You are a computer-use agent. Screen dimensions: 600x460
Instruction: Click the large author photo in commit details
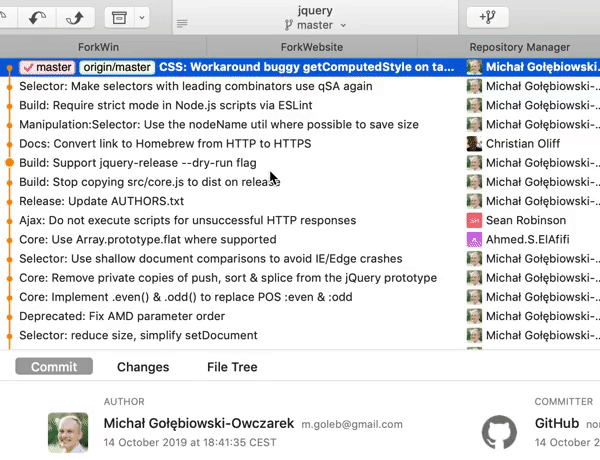tap(68, 432)
